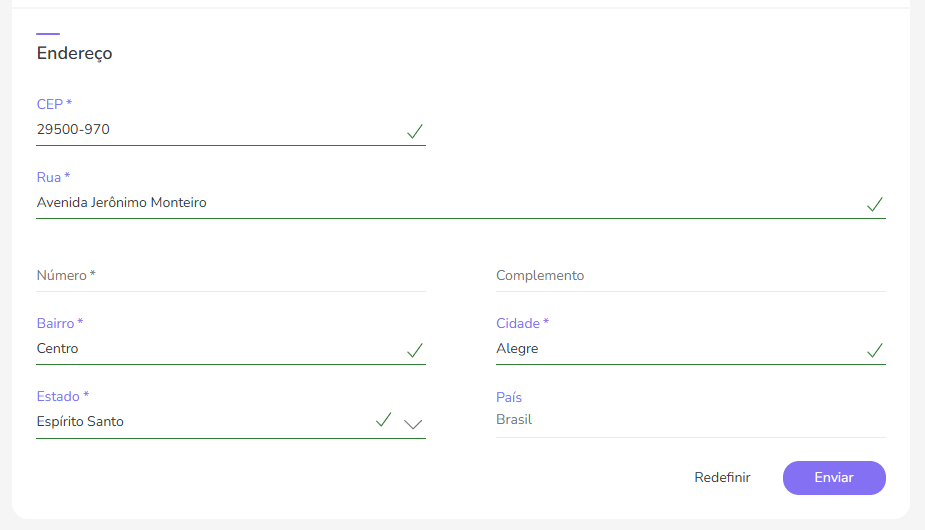The image size is (925, 530).
Task: Click the País field showing Brasil
Action: 690,420
